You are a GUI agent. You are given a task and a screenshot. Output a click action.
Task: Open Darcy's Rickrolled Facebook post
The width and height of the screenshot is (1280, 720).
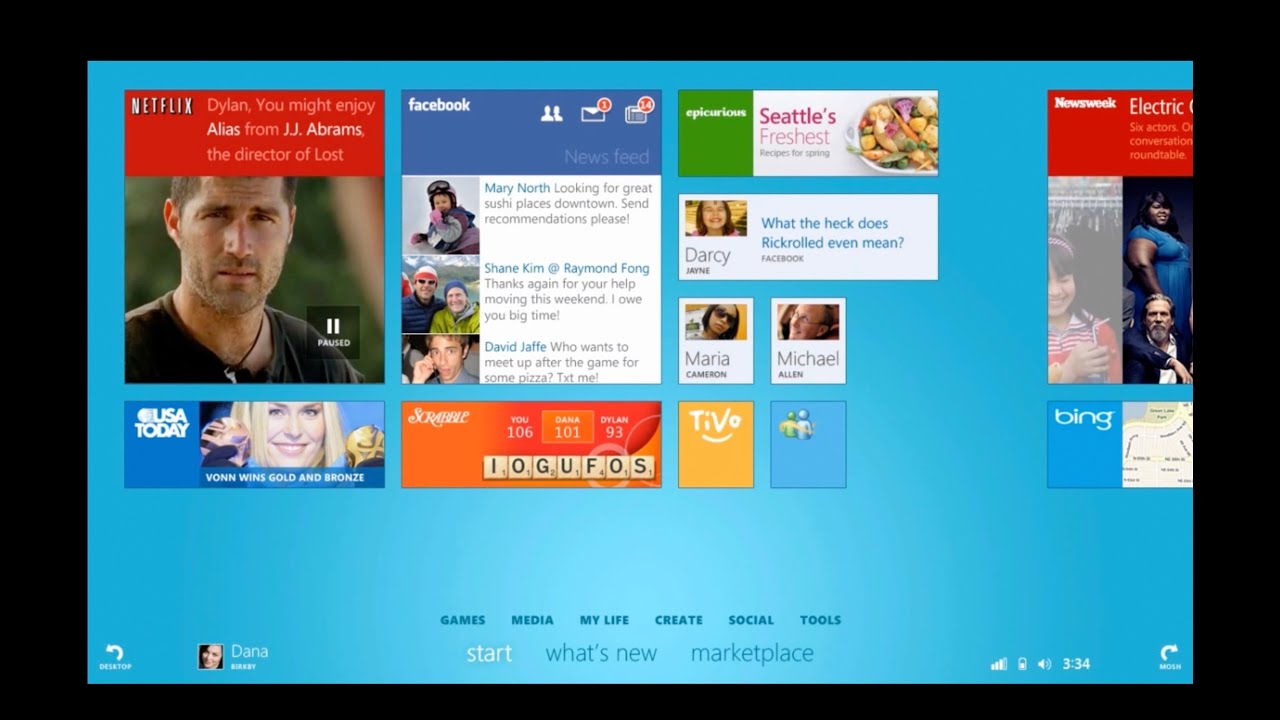pos(832,233)
